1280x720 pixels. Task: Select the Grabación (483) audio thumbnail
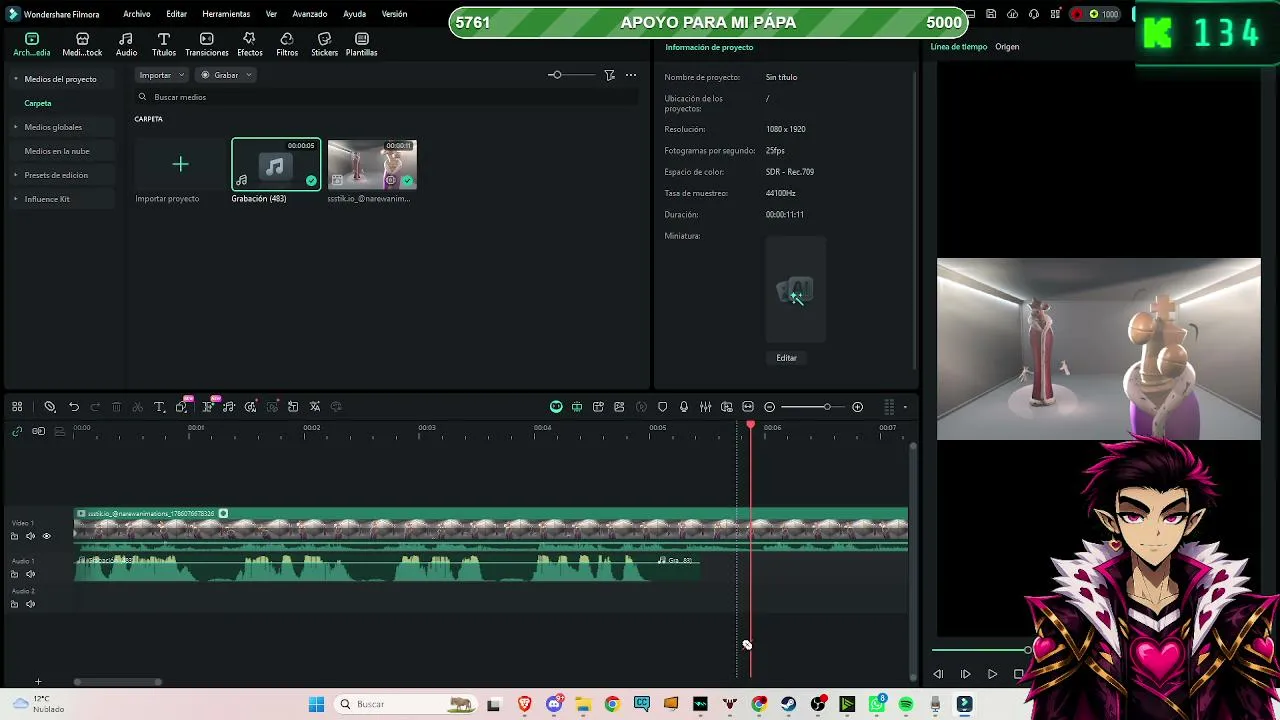[x=276, y=164]
